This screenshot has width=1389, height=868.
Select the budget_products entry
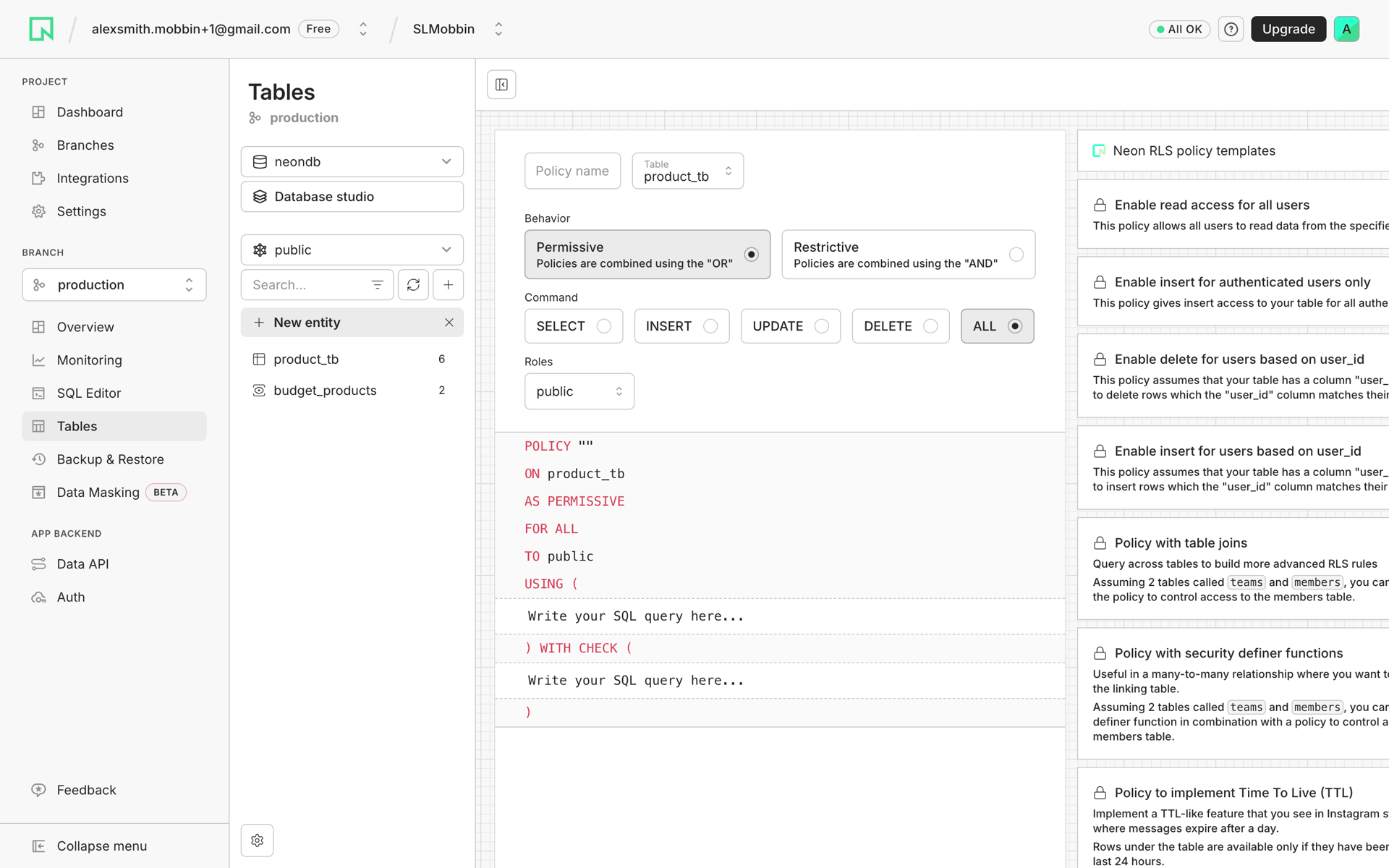point(352,391)
